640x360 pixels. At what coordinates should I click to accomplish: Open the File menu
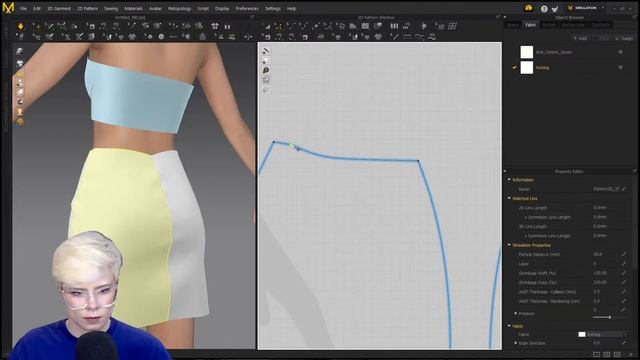(23, 9)
